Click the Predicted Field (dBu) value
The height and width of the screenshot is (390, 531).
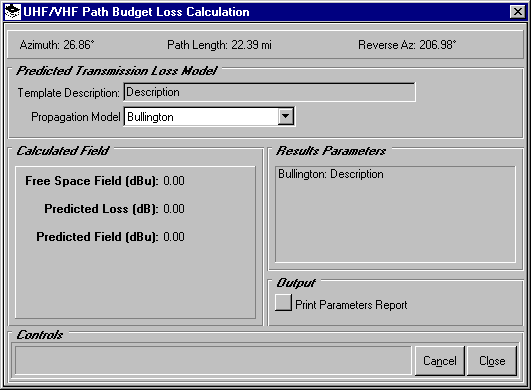pos(174,237)
